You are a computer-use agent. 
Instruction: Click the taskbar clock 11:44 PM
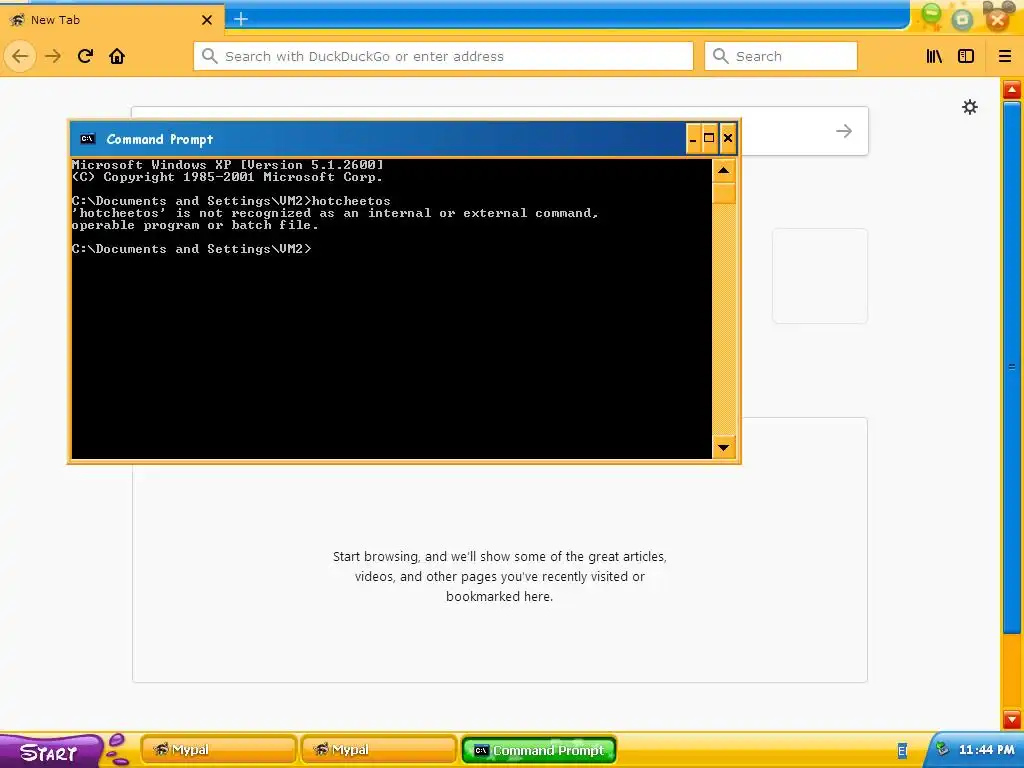[987, 750]
